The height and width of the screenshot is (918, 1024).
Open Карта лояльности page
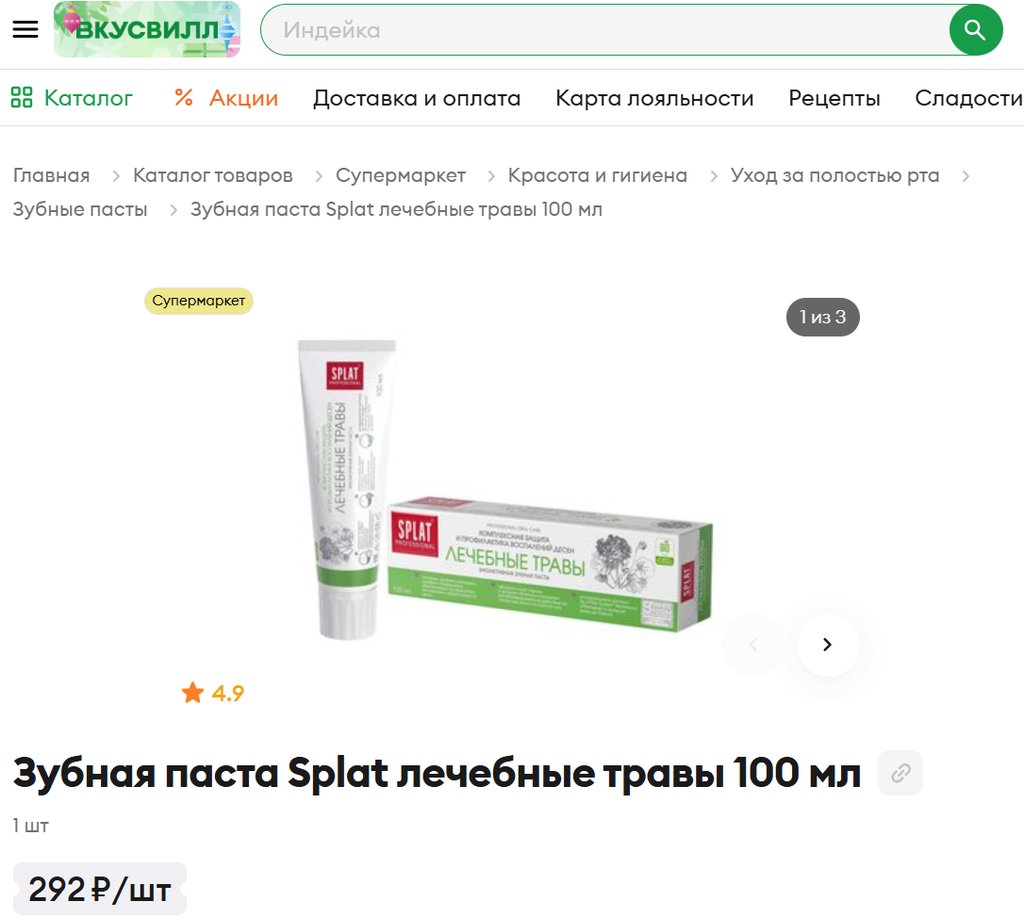[654, 98]
